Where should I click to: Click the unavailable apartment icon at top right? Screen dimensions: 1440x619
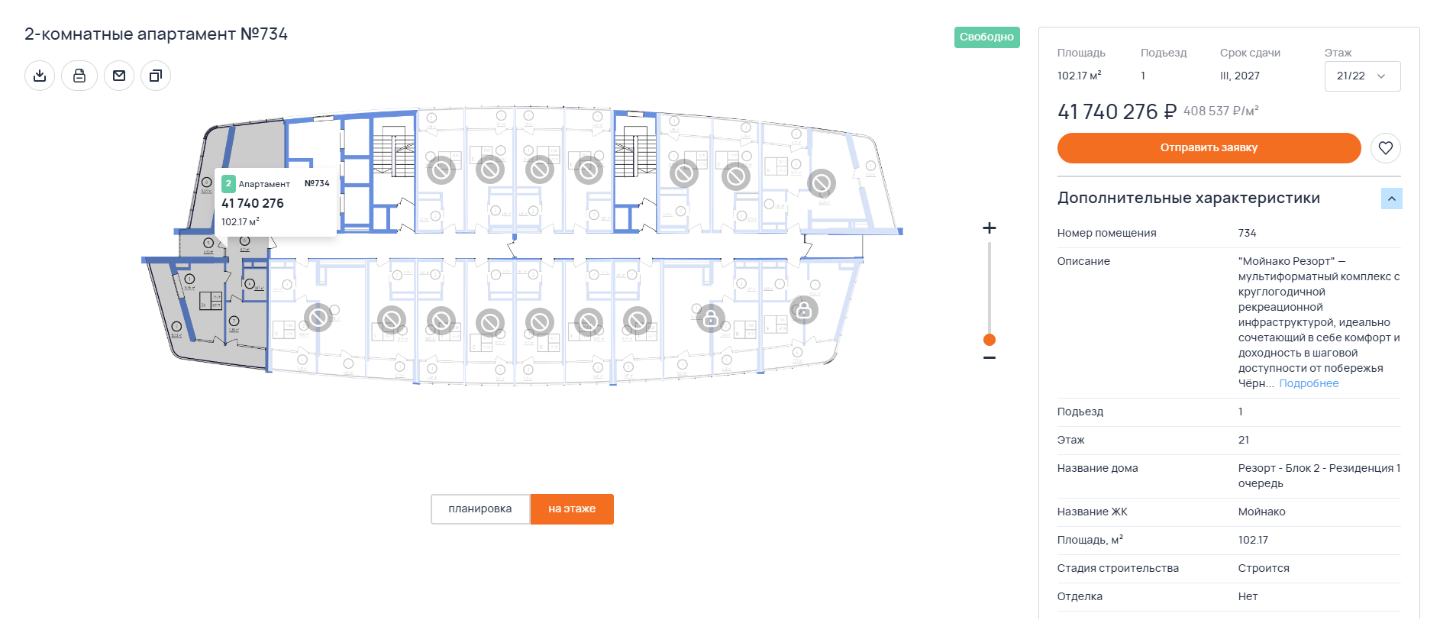[822, 183]
